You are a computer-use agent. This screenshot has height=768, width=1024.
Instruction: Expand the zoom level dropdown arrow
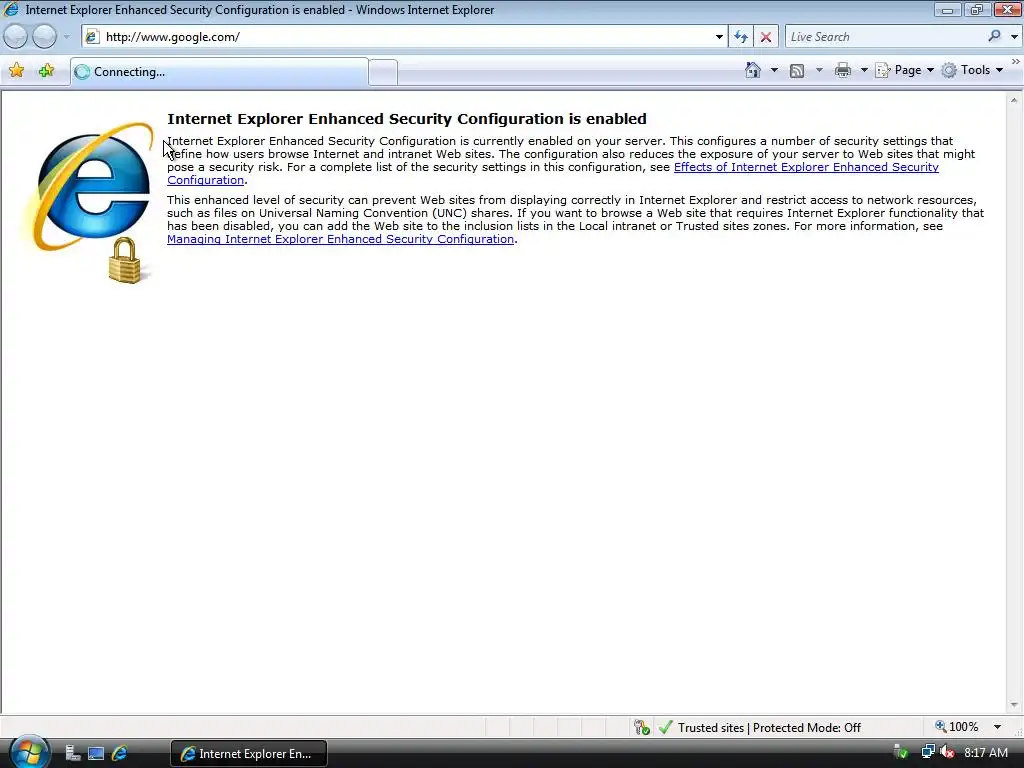coord(997,727)
